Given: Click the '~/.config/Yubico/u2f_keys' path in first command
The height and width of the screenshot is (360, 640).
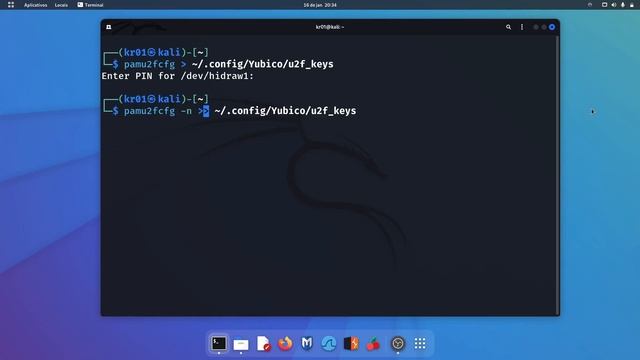Looking at the screenshot, I should pos(262,64).
